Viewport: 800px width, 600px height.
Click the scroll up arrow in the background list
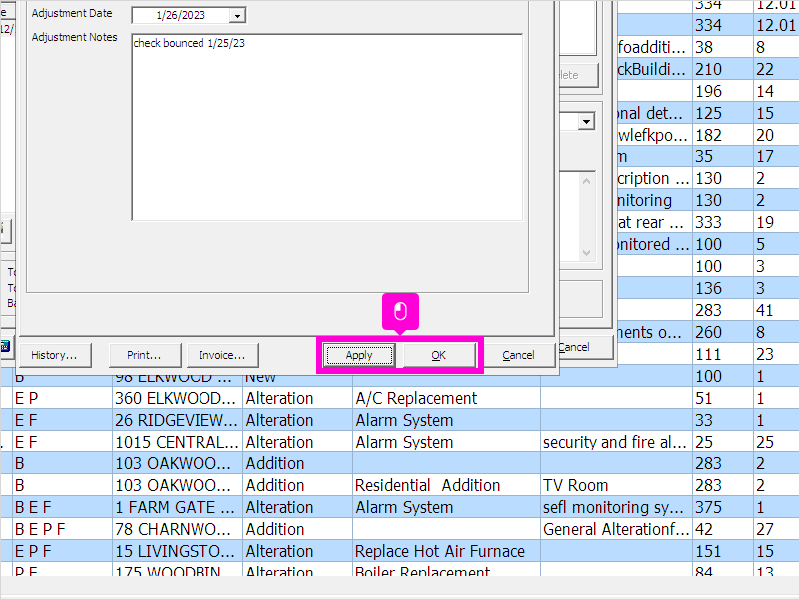(x=586, y=181)
